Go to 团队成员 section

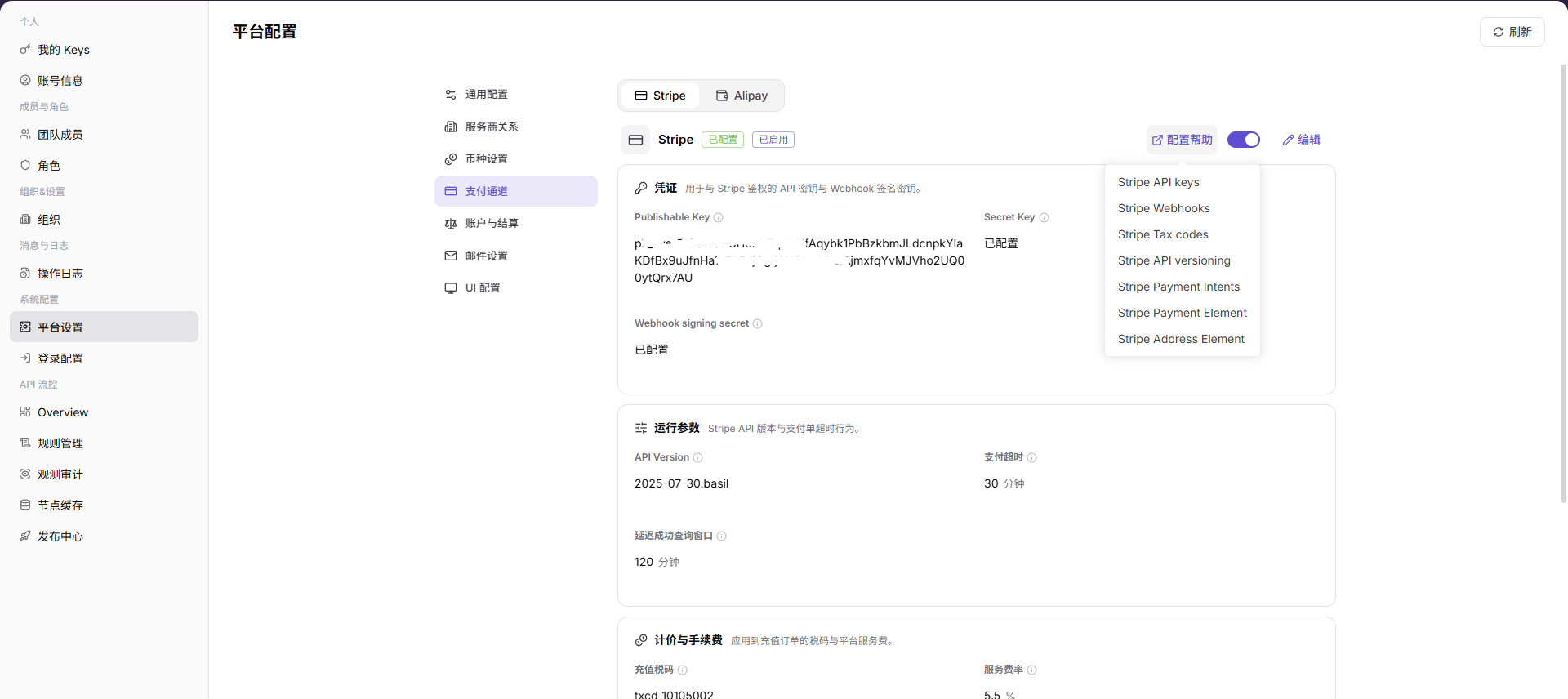pos(104,135)
